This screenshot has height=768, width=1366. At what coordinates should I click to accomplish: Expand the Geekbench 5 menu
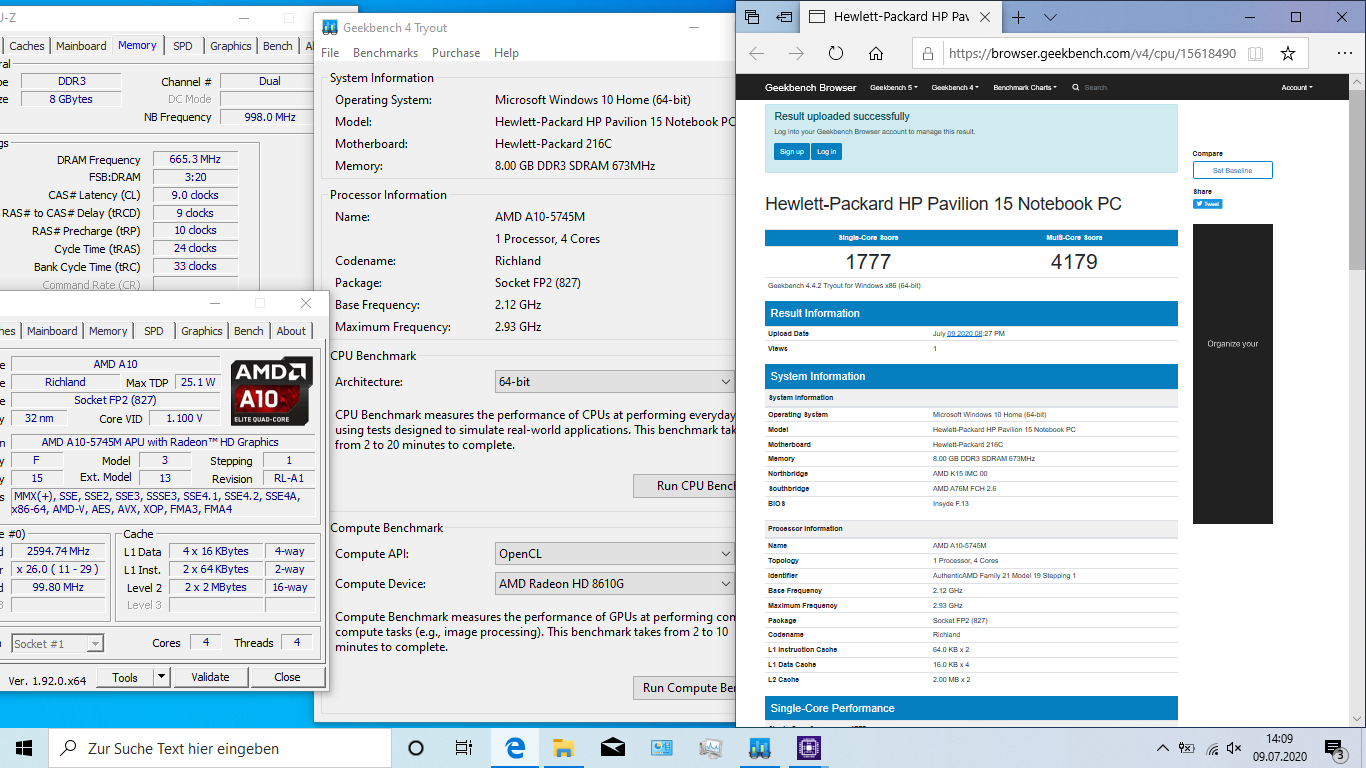(x=894, y=87)
